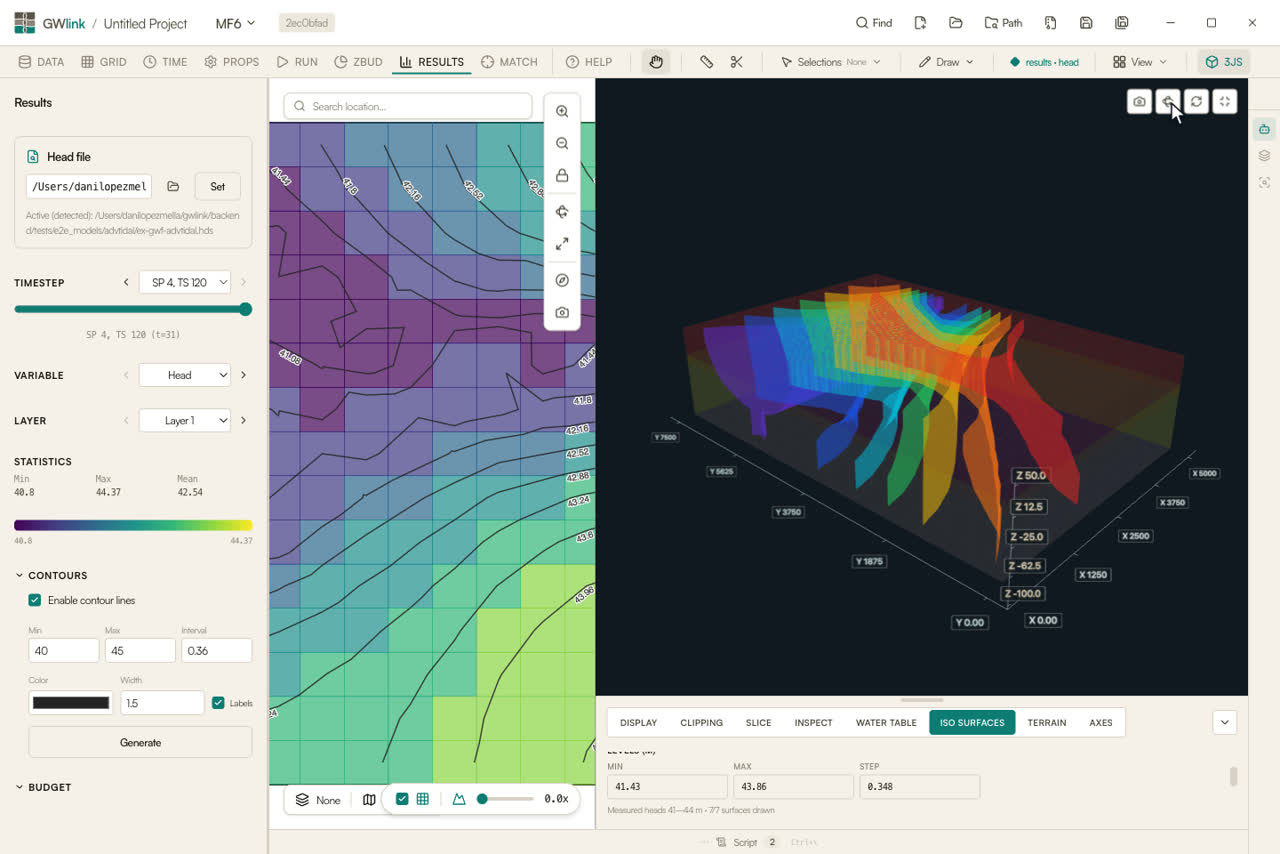The width and height of the screenshot is (1280, 854).
Task: Click the contour Interval input field
Action: click(216, 650)
